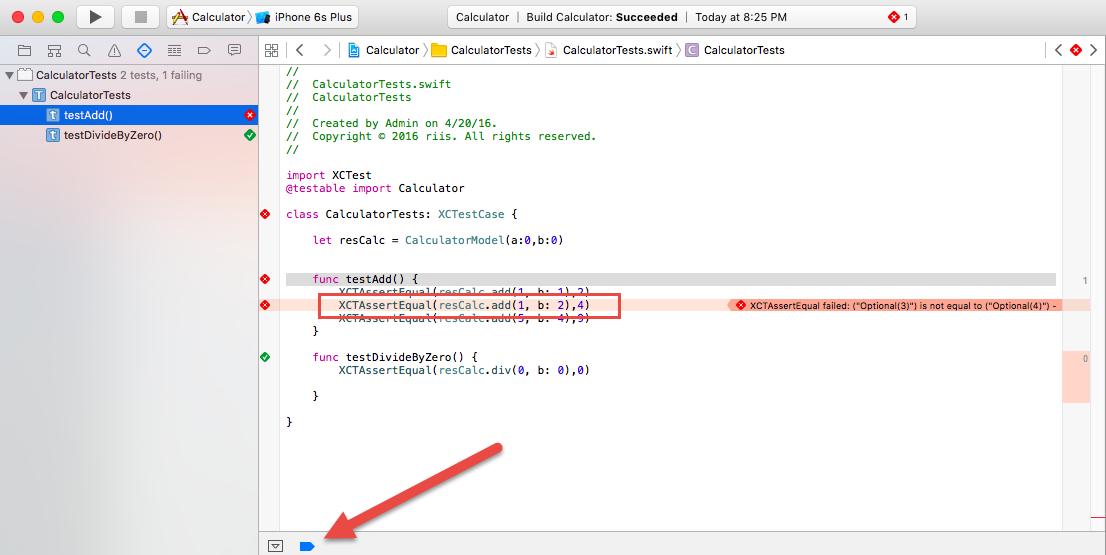Click the XCTAssertEqual failed error message

896,305
